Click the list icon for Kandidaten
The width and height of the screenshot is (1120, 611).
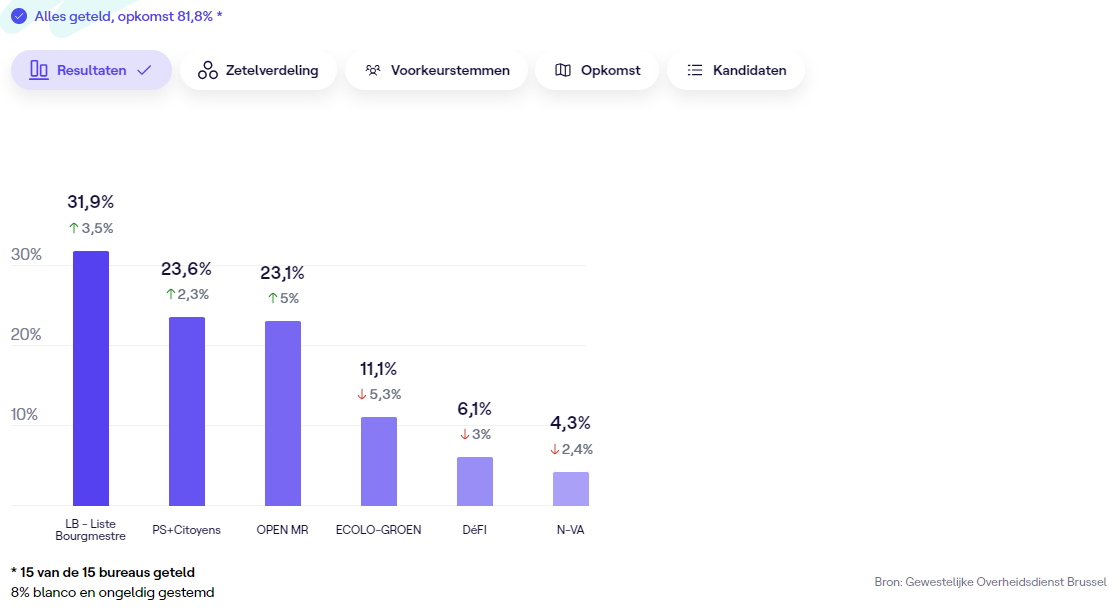(695, 70)
